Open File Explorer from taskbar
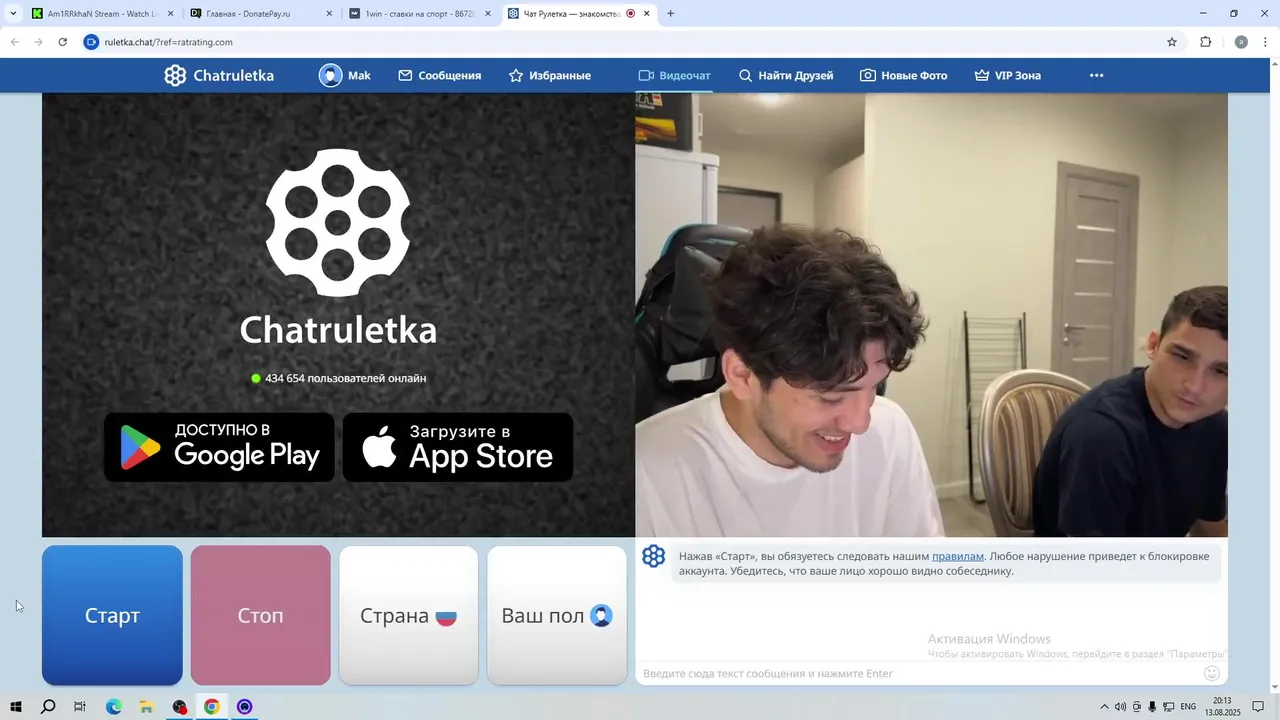Screen dimensions: 1280x720 tap(146, 707)
